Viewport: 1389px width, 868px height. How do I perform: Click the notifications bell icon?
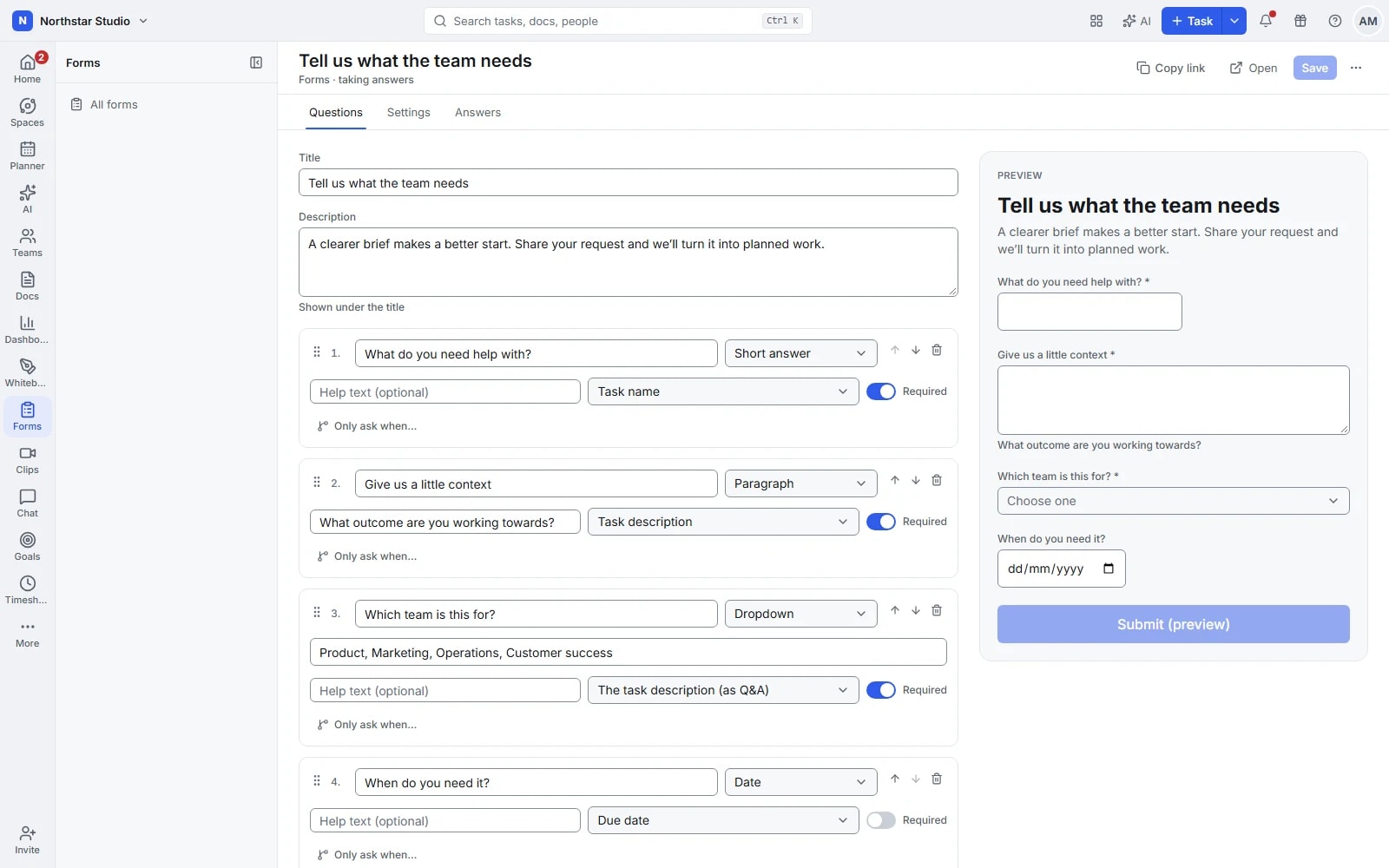(x=1266, y=21)
